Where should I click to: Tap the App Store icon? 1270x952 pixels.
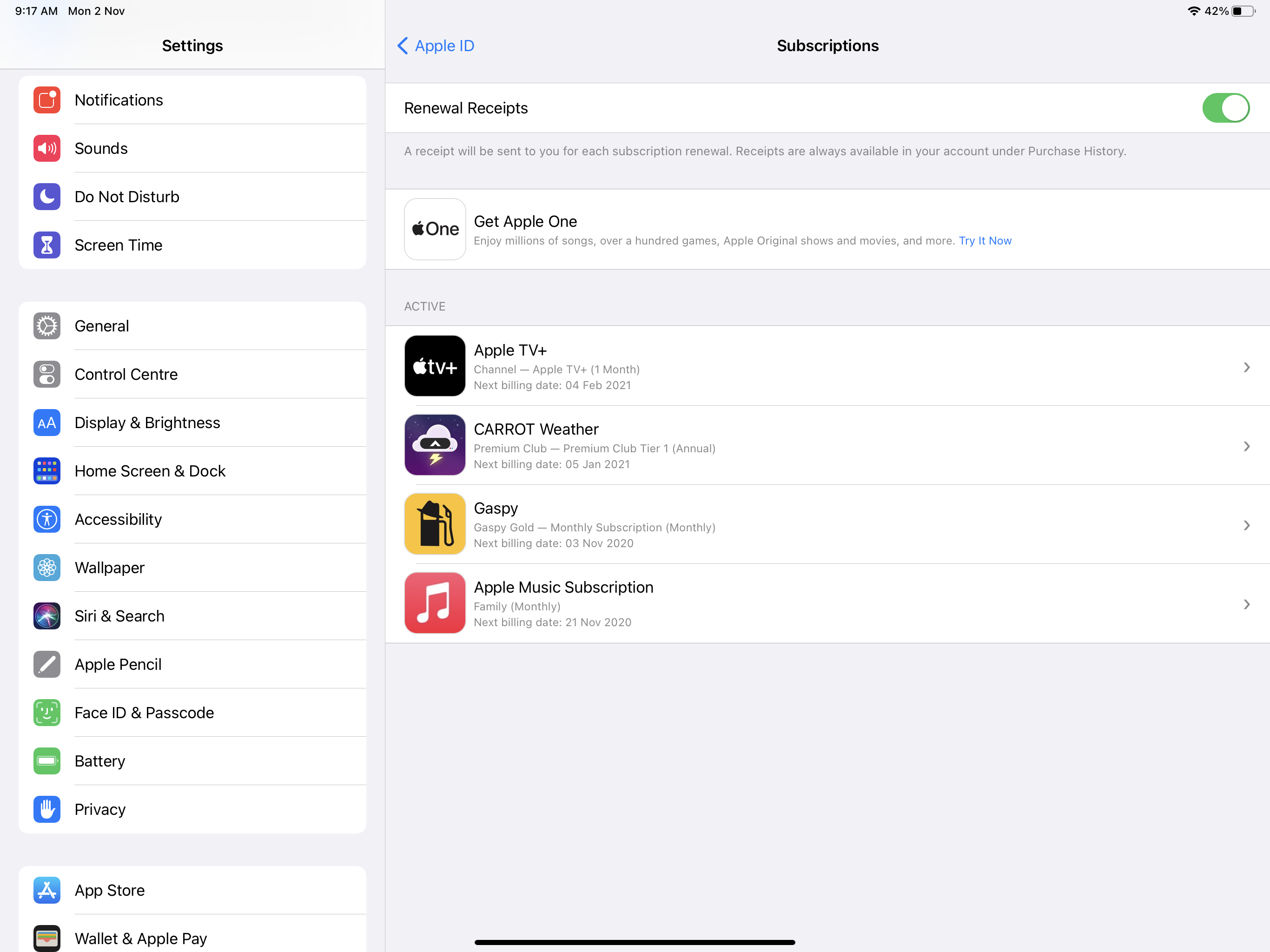(x=47, y=890)
